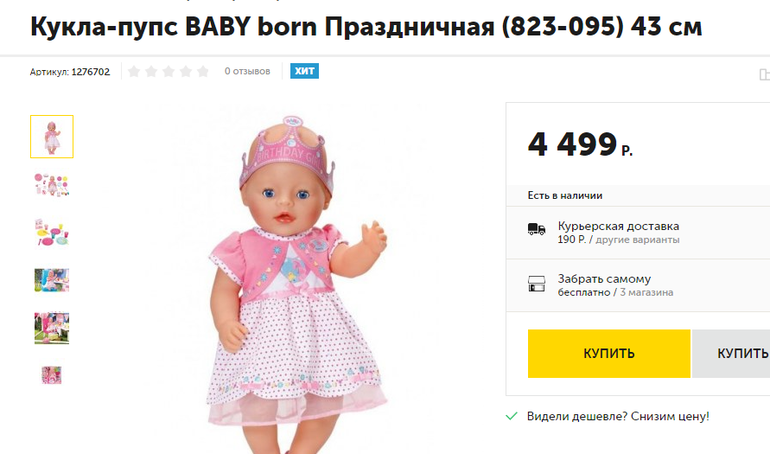Click the gray КУПИТЬ button
This screenshot has width=770, height=454.
[x=731, y=353]
